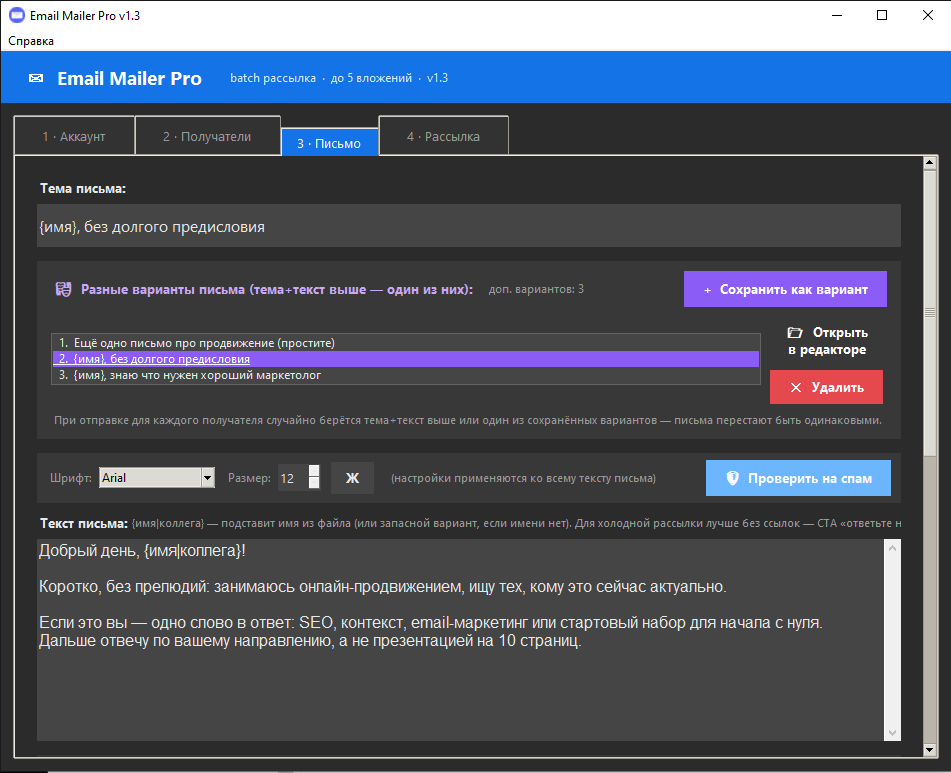Click the Проверить на спам button
Screen dimensions: 951x773
click(x=798, y=478)
